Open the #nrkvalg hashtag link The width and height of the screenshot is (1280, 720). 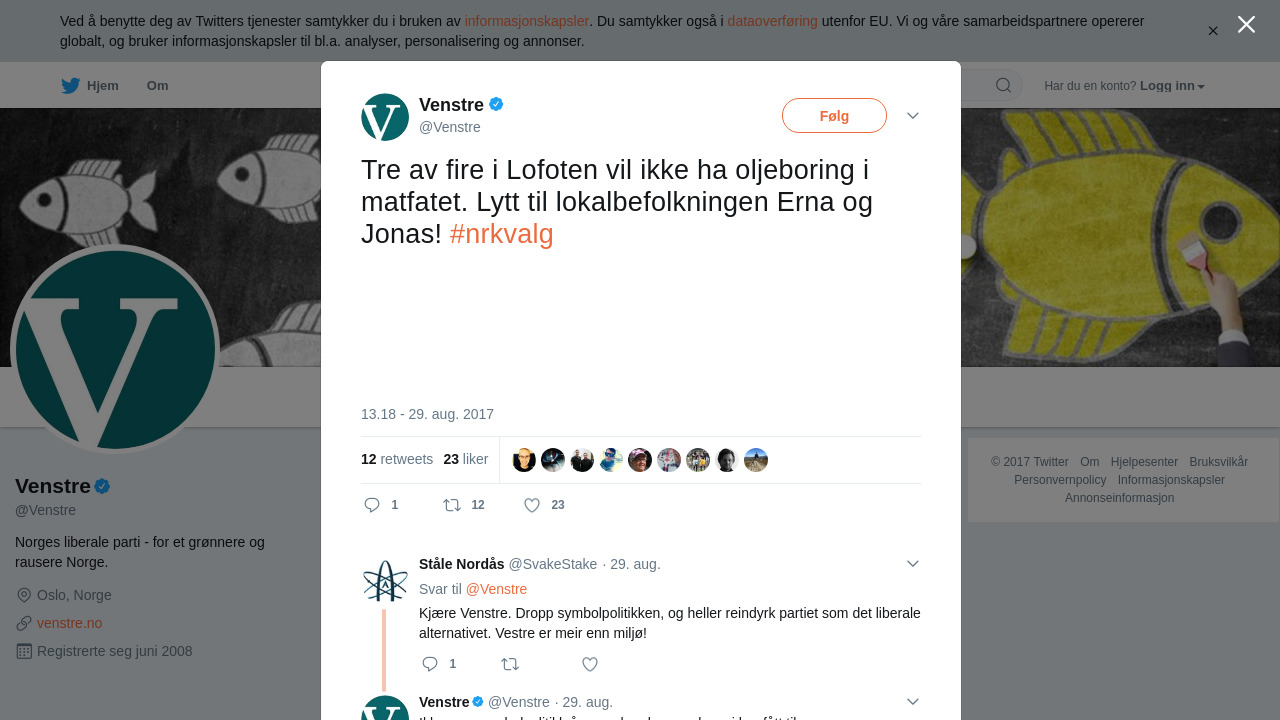click(501, 234)
